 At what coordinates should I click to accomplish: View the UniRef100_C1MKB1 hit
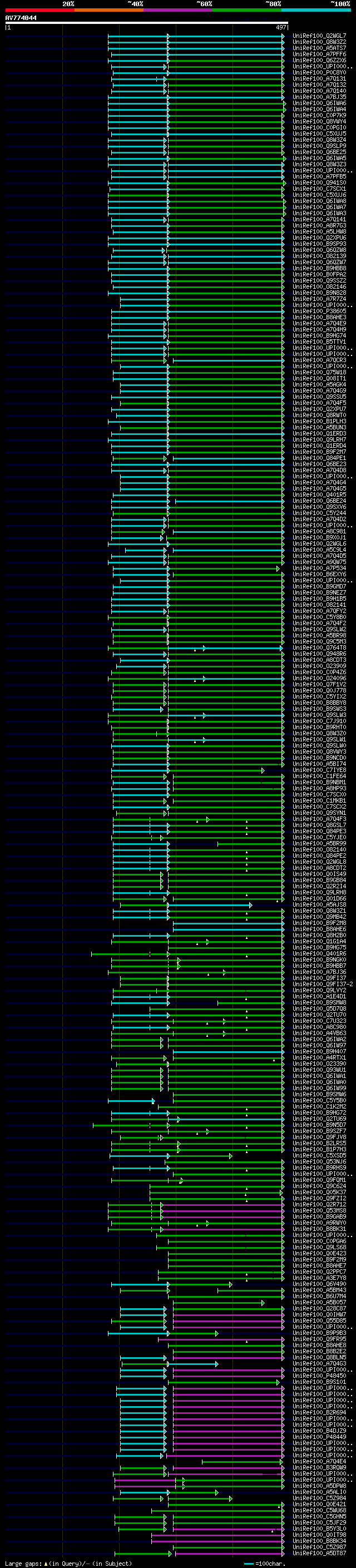(319, 800)
